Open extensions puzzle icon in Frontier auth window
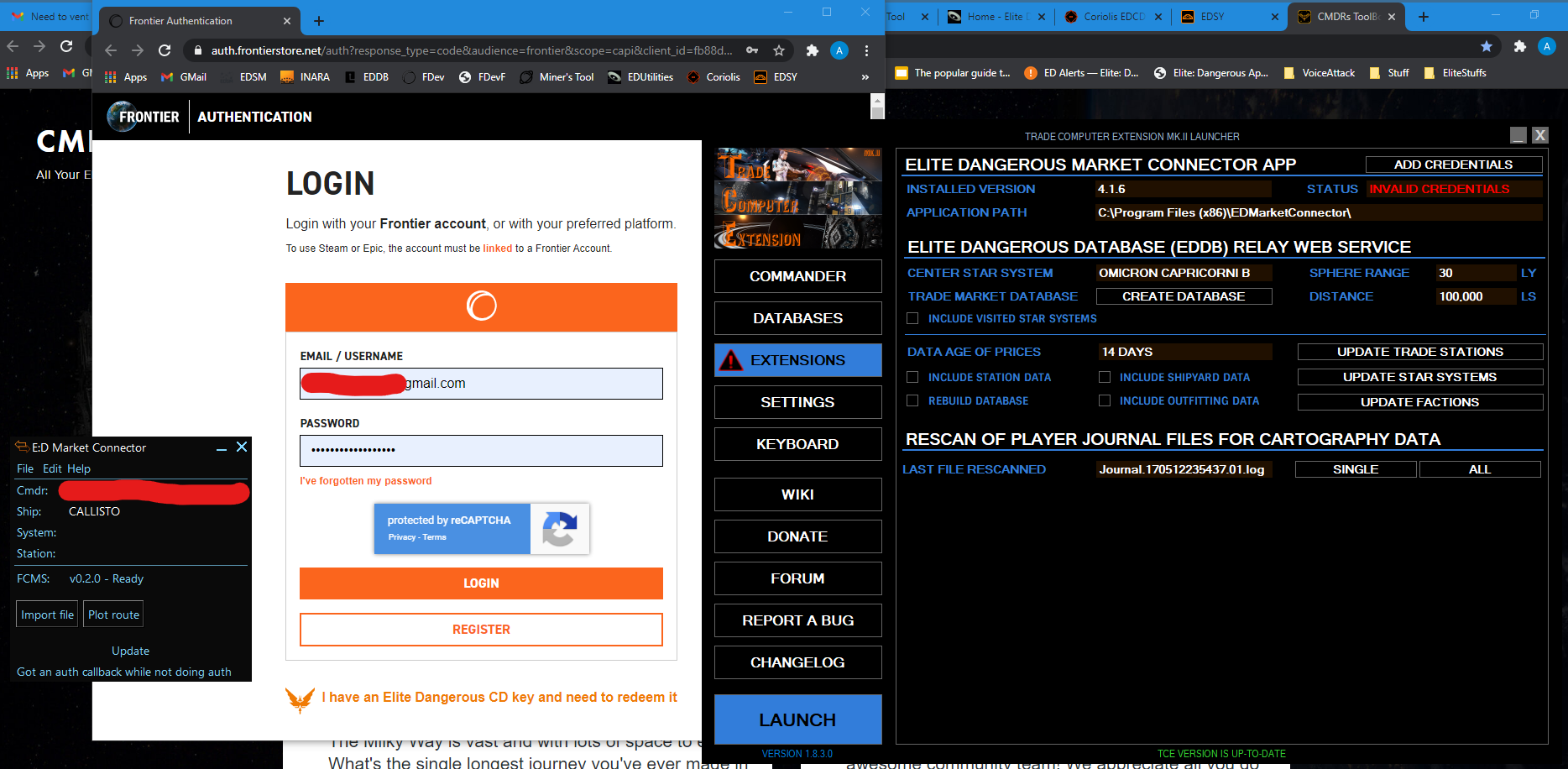 (812, 50)
